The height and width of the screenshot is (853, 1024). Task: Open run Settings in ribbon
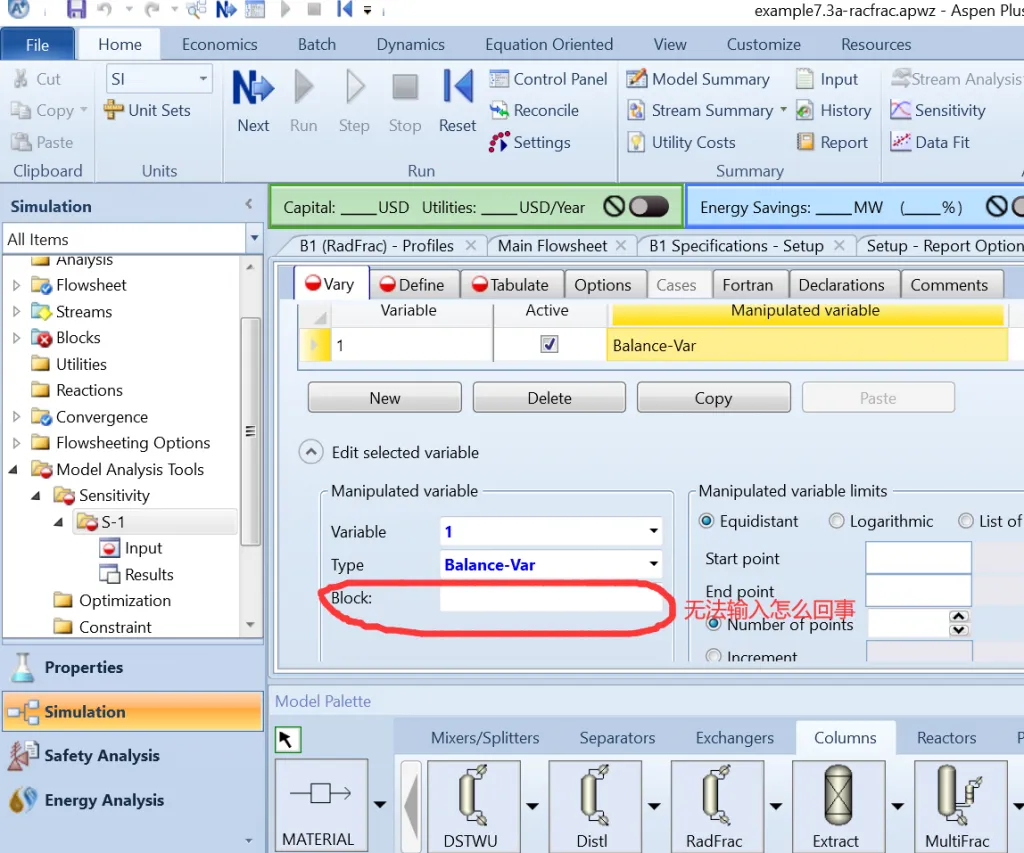pos(530,142)
